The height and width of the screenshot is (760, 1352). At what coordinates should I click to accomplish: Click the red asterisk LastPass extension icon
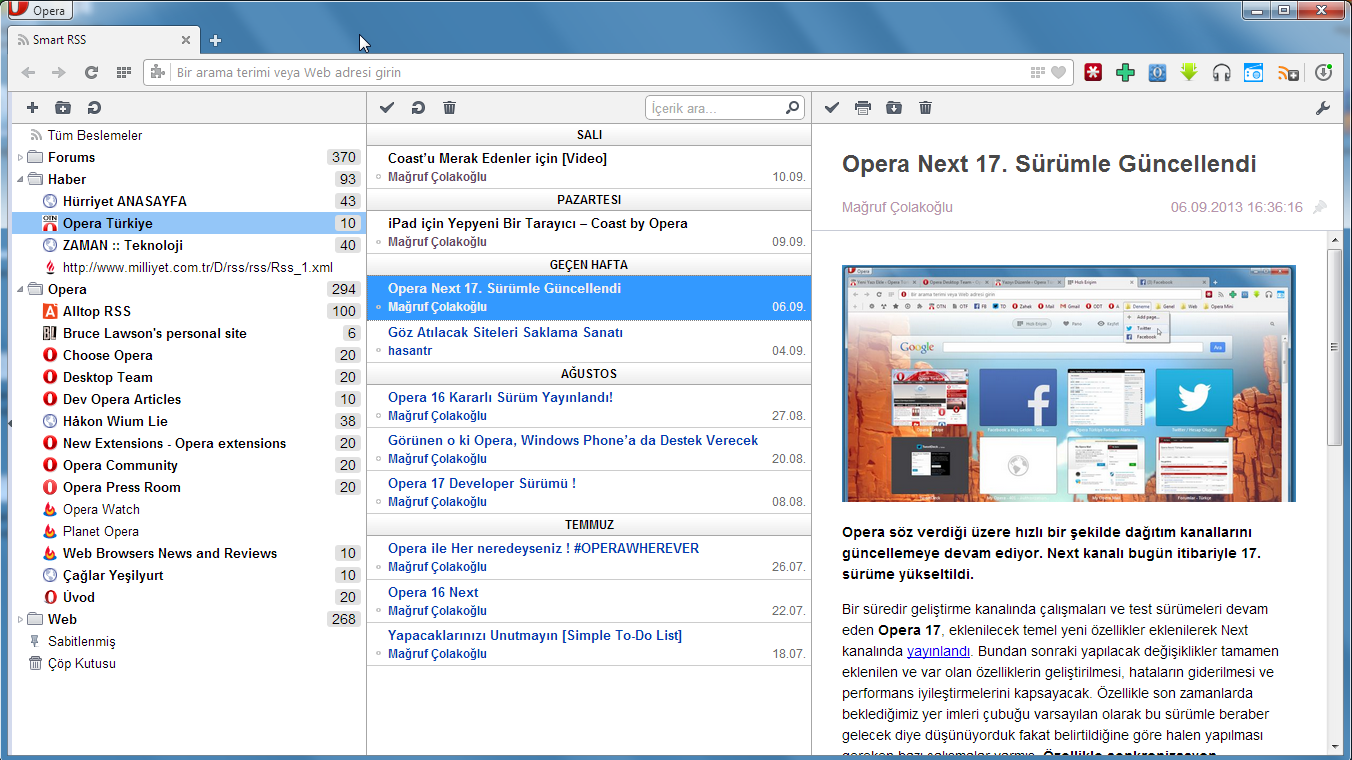[1093, 72]
